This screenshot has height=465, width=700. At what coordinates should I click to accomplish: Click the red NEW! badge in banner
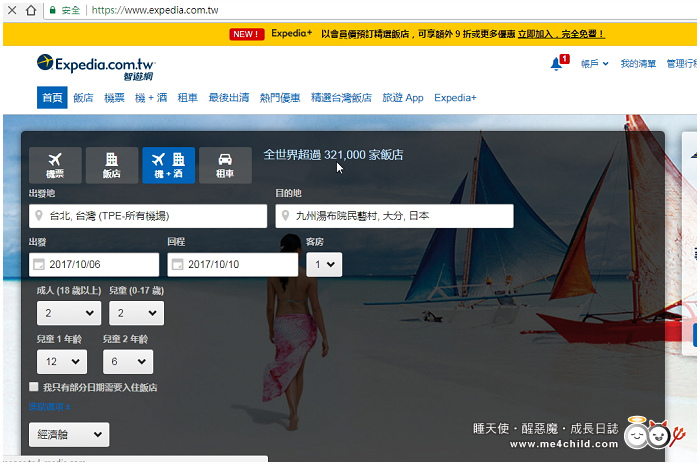[247, 34]
